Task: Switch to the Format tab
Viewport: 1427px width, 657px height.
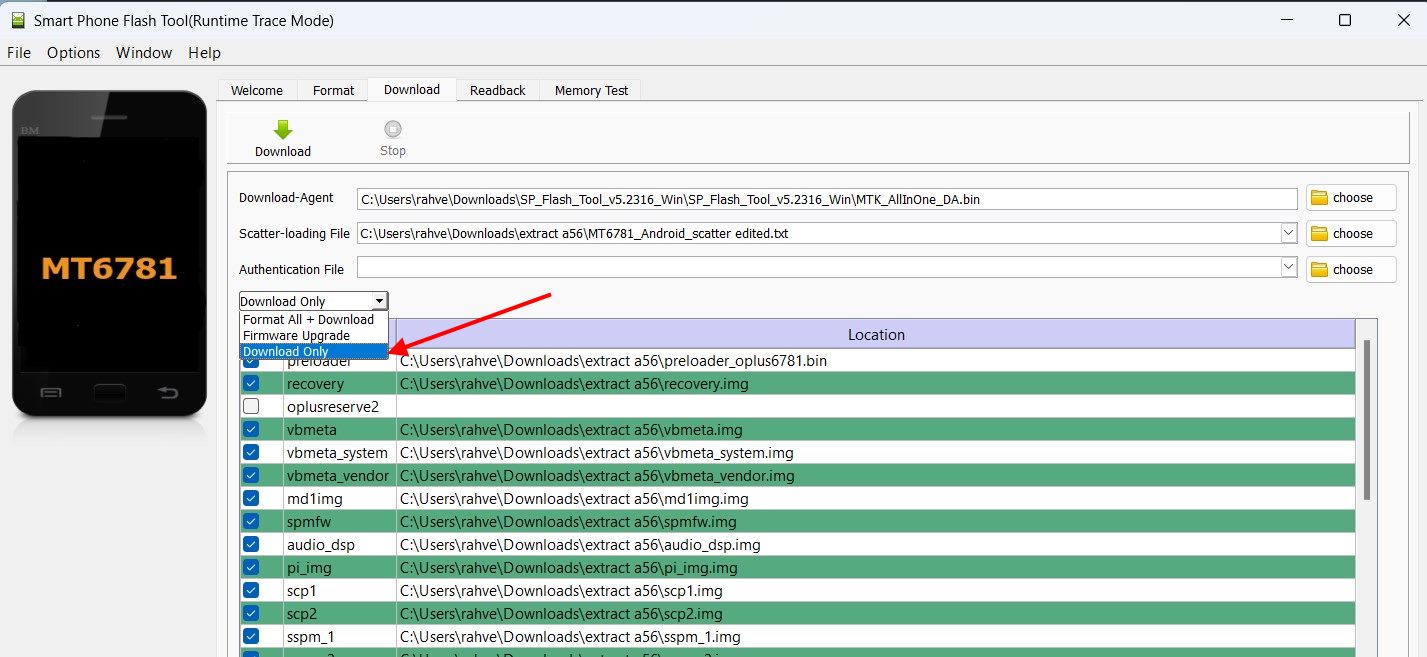Action: click(x=333, y=90)
